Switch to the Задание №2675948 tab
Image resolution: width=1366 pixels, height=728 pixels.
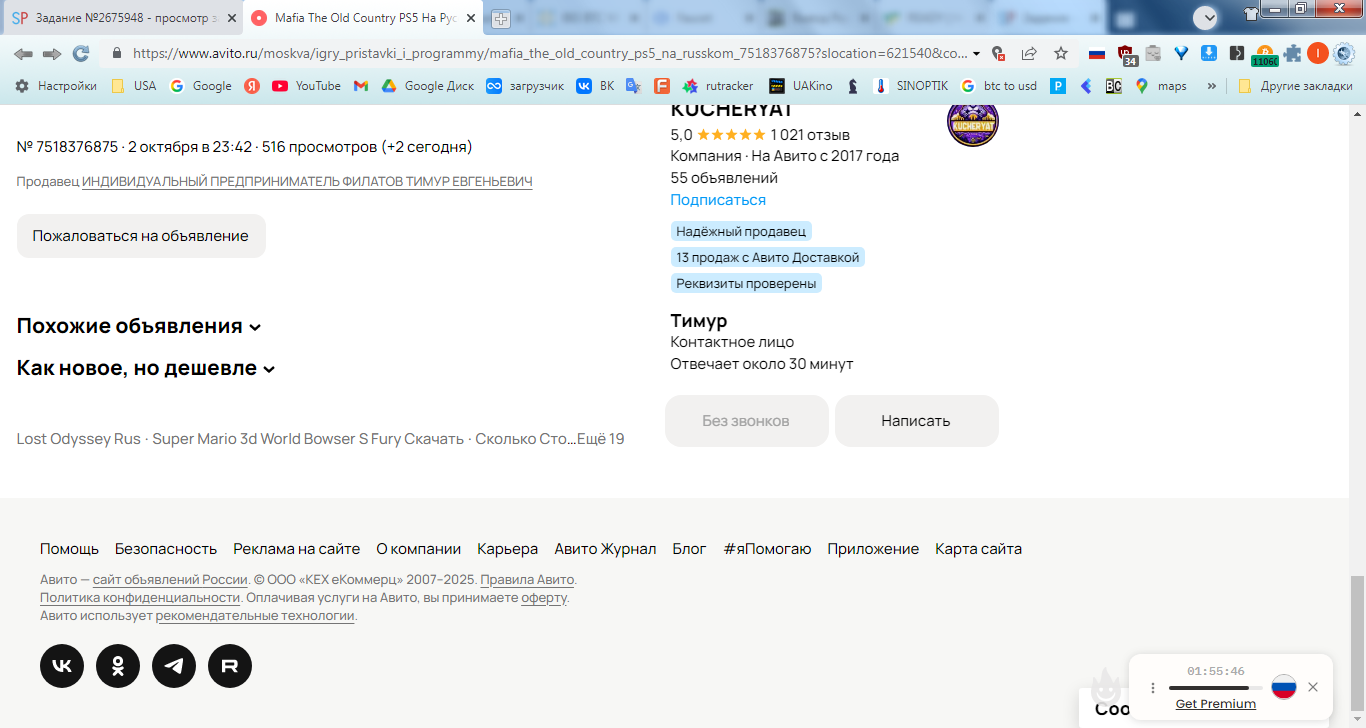coord(120,18)
